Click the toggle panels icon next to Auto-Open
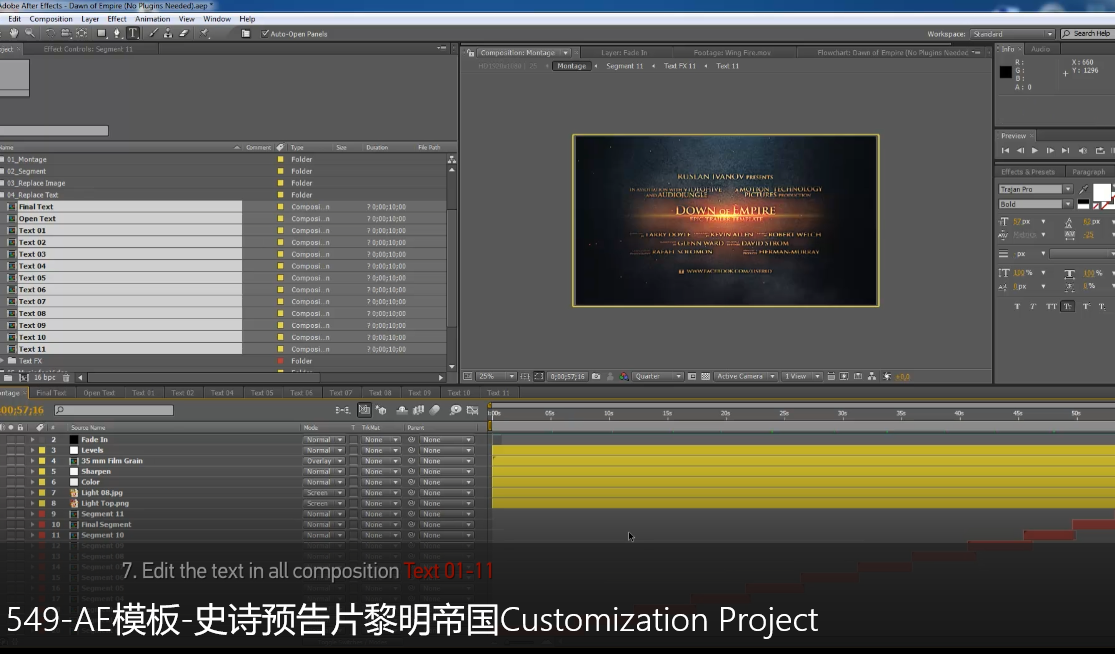This screenshot has height=654, width=1115. 245,33
